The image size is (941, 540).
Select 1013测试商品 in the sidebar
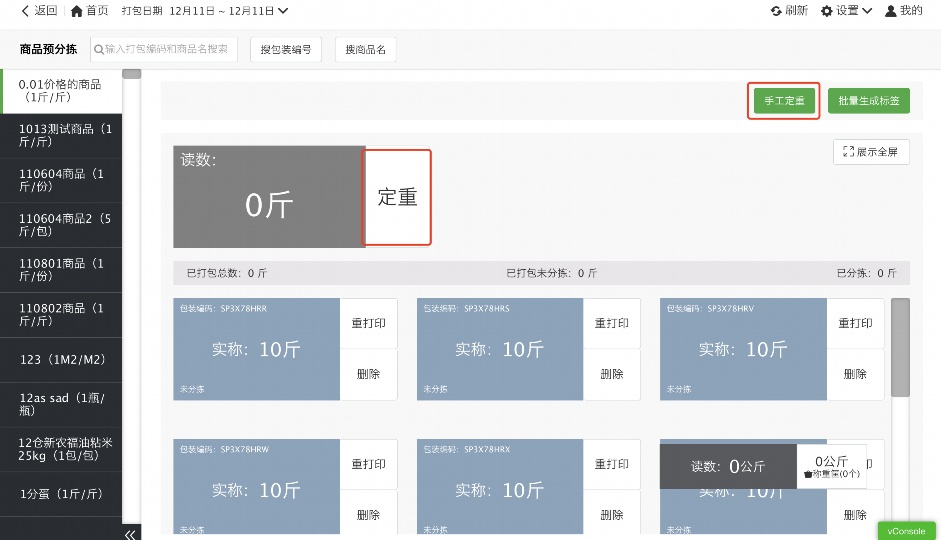pos(61,136)
